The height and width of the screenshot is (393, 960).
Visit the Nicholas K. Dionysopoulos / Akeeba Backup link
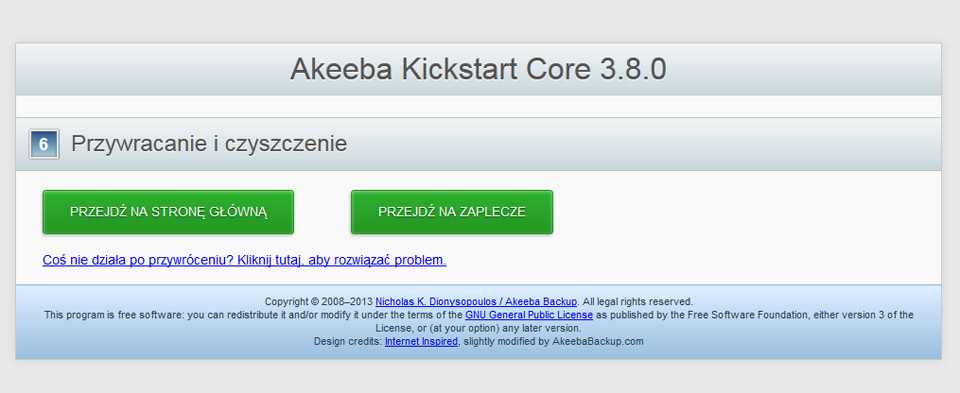tap(476, 302)
